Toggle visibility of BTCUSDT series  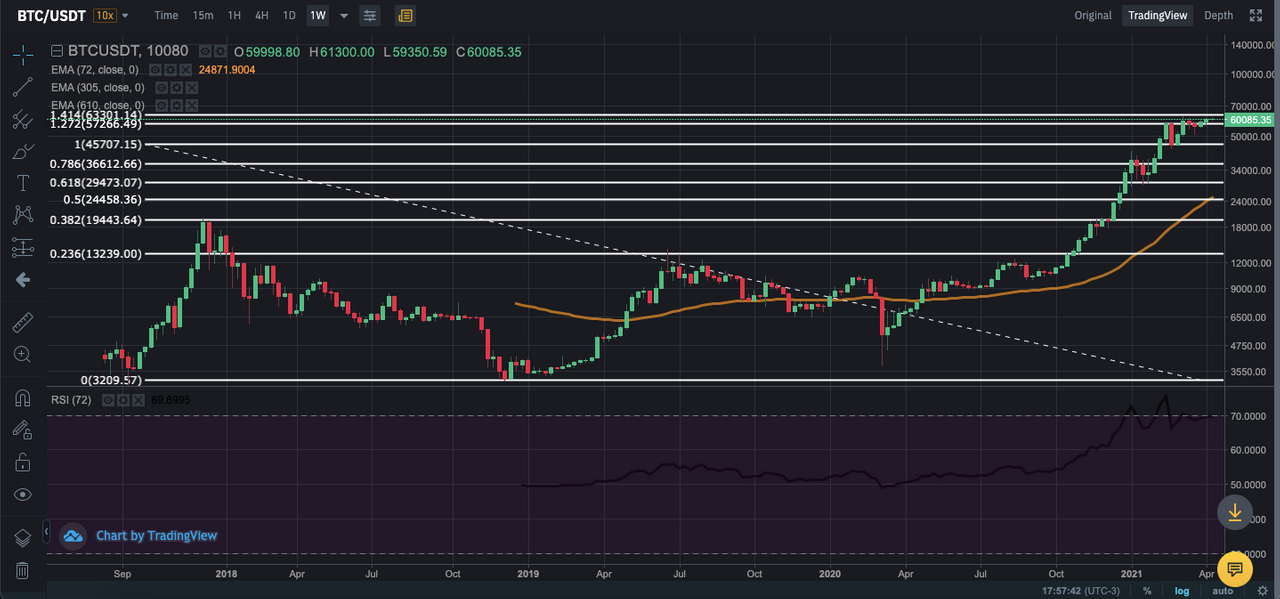(x=205, y=52)
